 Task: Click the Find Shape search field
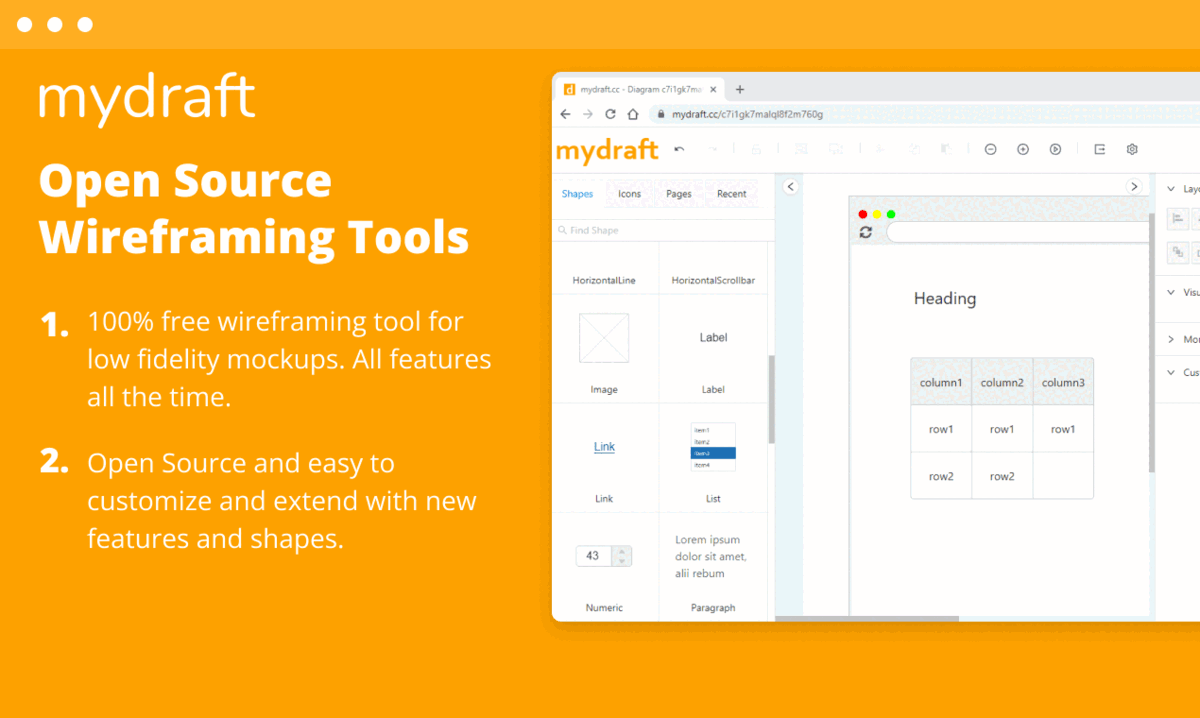pyautogui.click(x=660, y=230)
